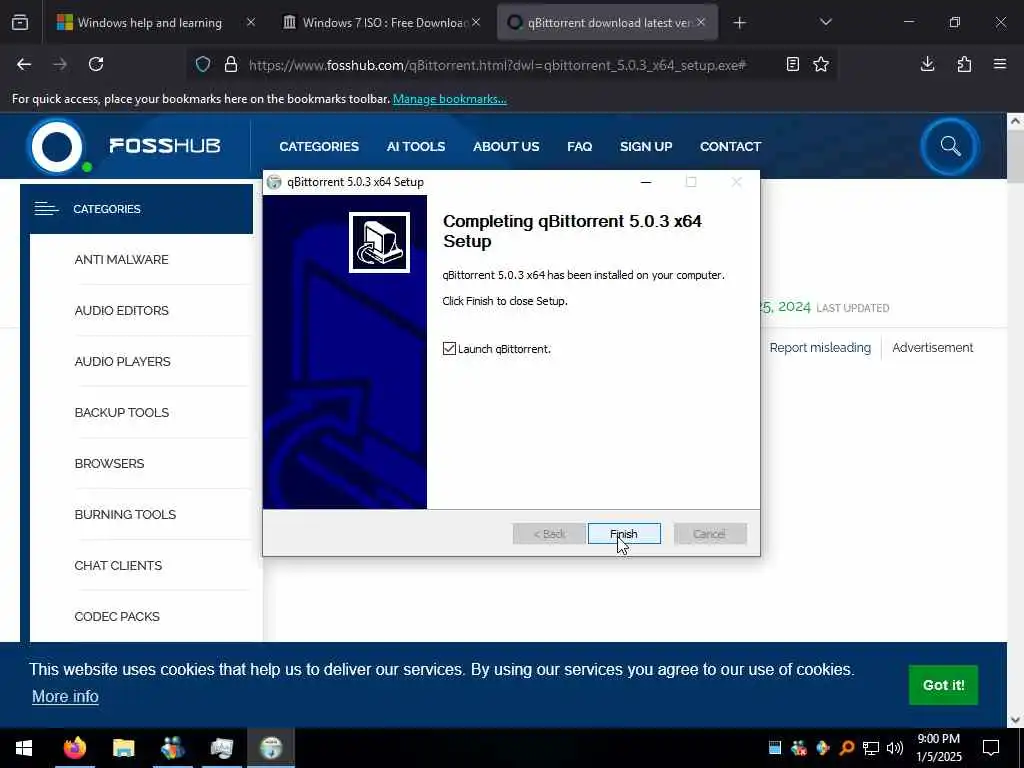The width and height of the screenshot is (1024, 768).
Task: Open tracking protection shield icon
Action: click(203, 64)
